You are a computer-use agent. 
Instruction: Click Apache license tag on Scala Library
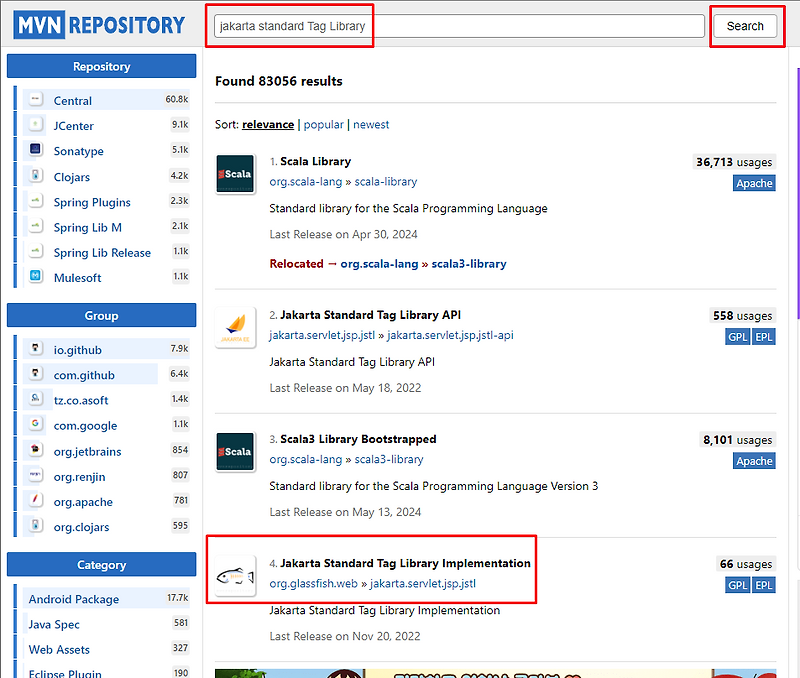click(754, 183)
